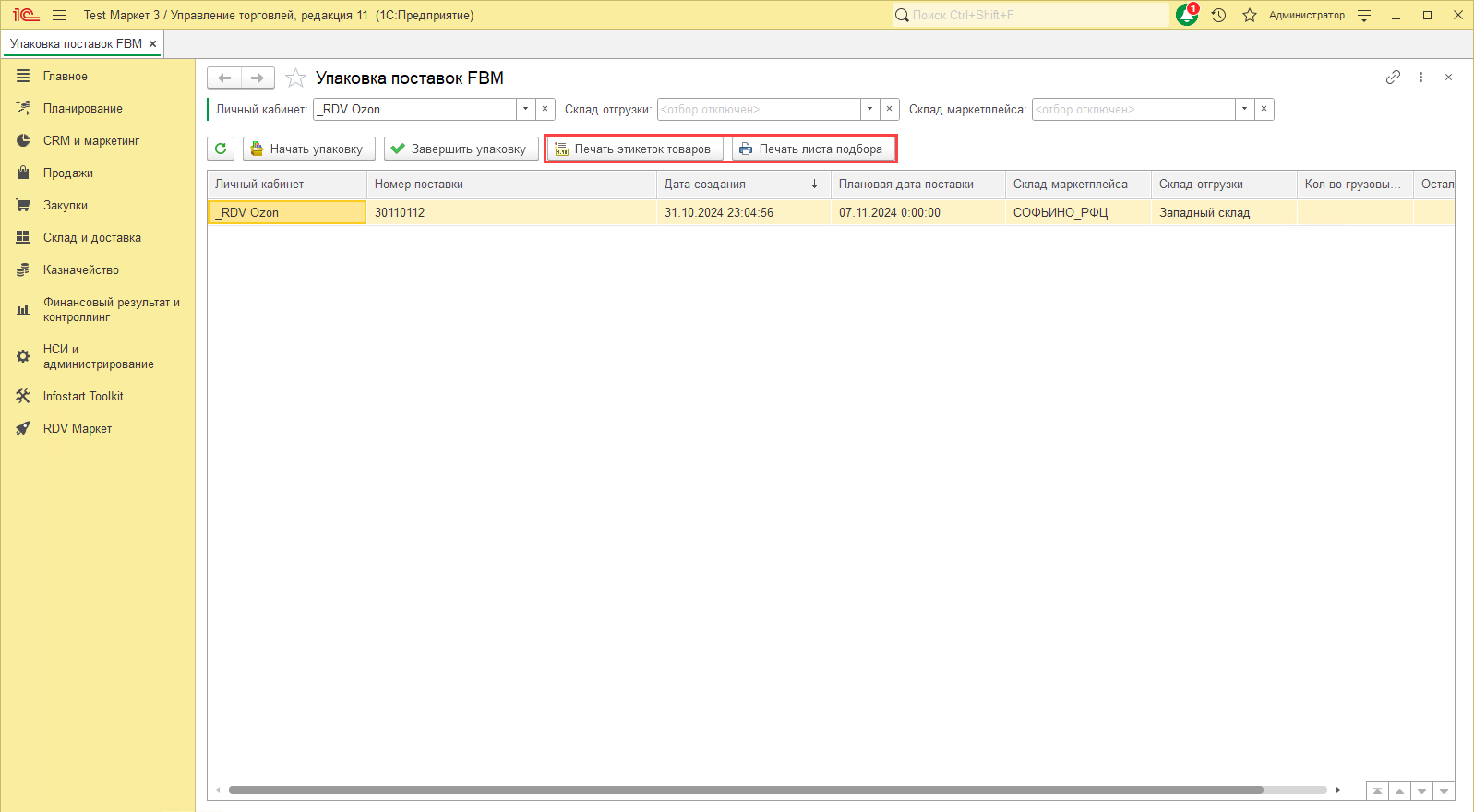
Task: Expand the Склад отгрузки dropdown
Action: click(869, 109)
